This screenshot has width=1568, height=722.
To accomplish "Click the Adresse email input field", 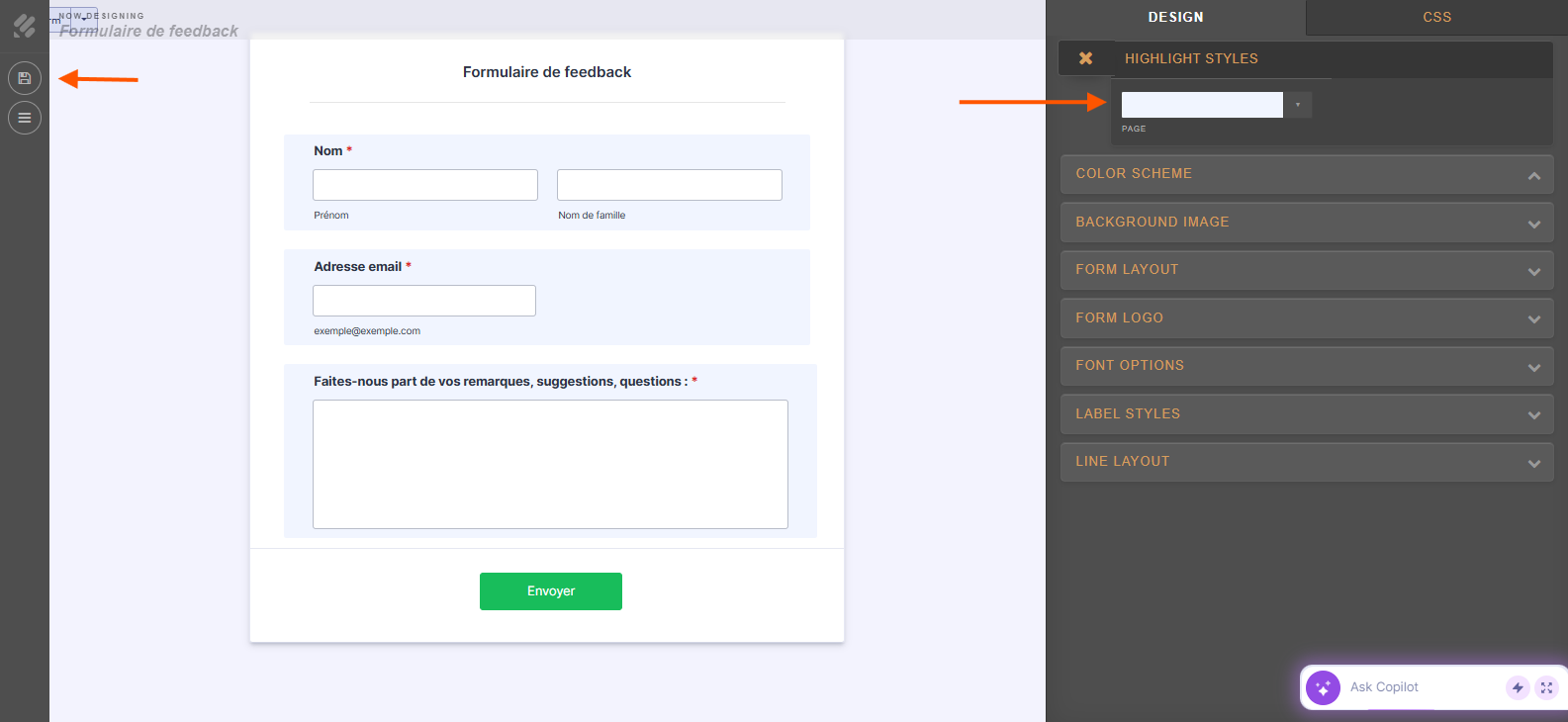I will click(424, 301).
